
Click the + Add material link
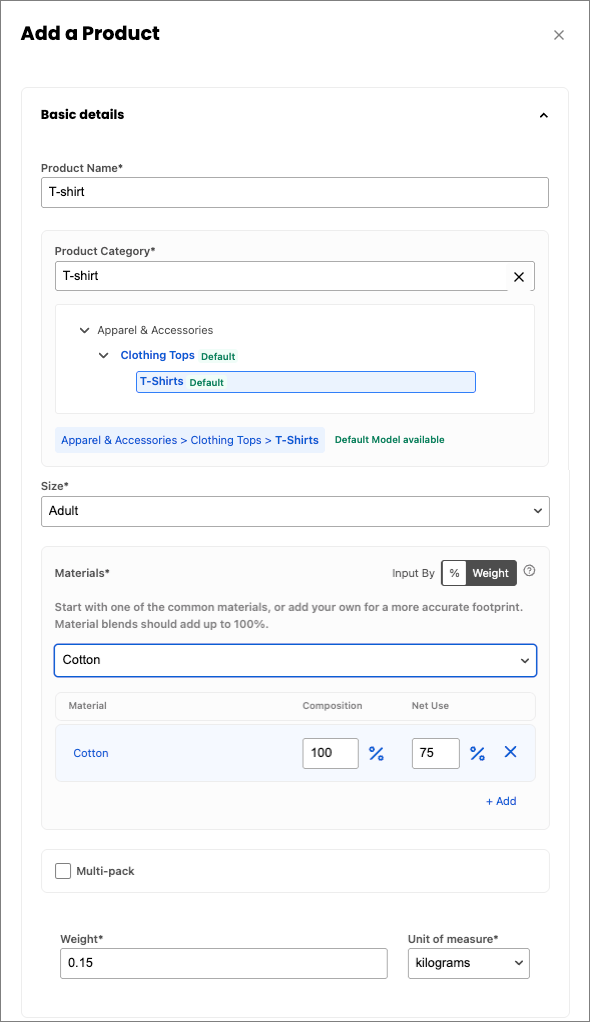click(x=501, y=802)
